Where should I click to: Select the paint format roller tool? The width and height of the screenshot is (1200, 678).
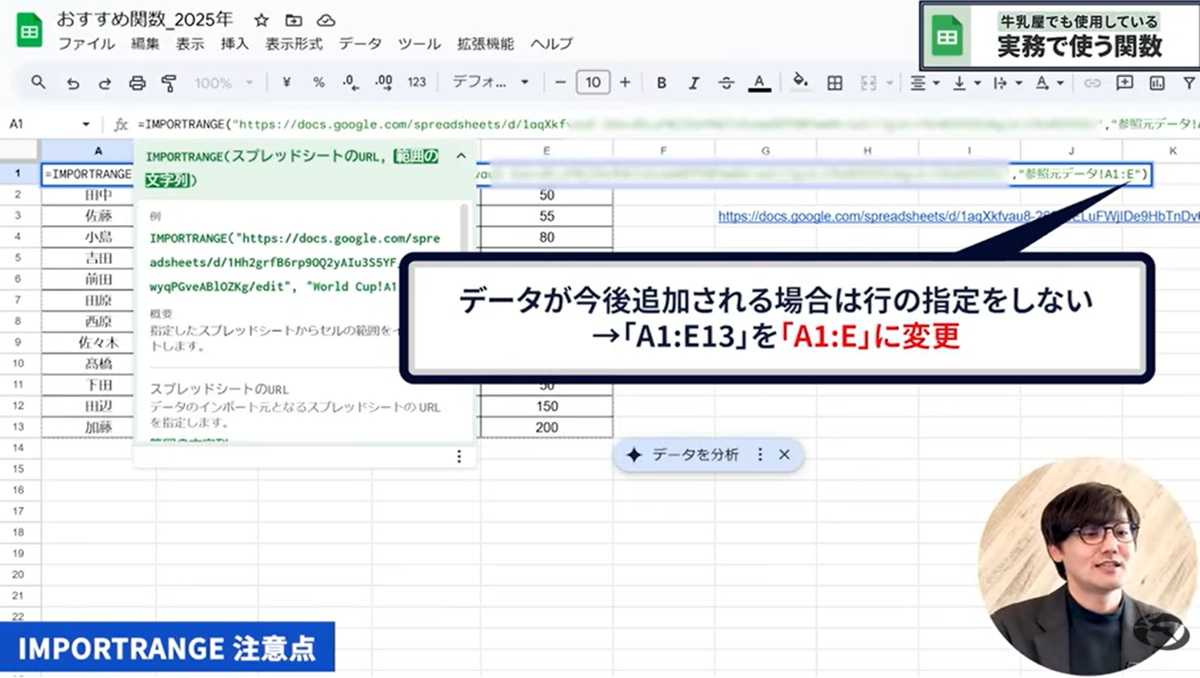click(169, 83)
